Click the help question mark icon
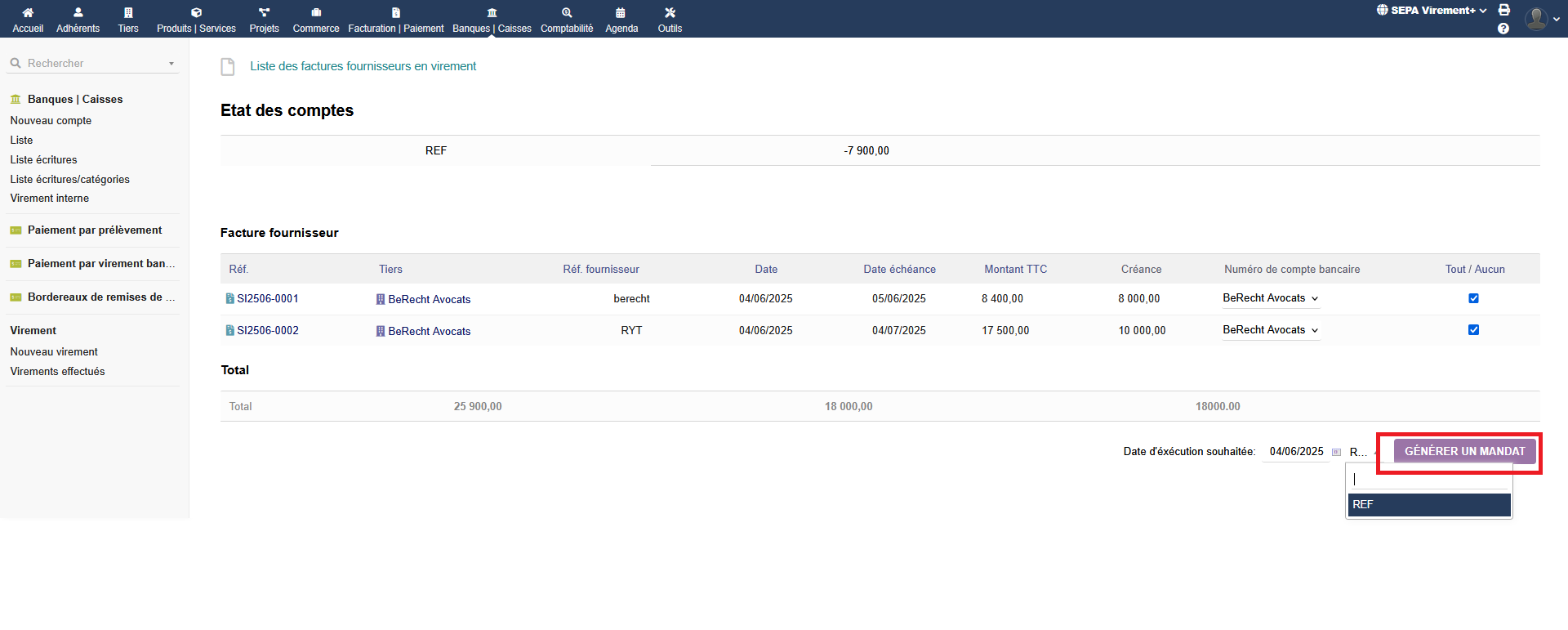 point(1503,29)
